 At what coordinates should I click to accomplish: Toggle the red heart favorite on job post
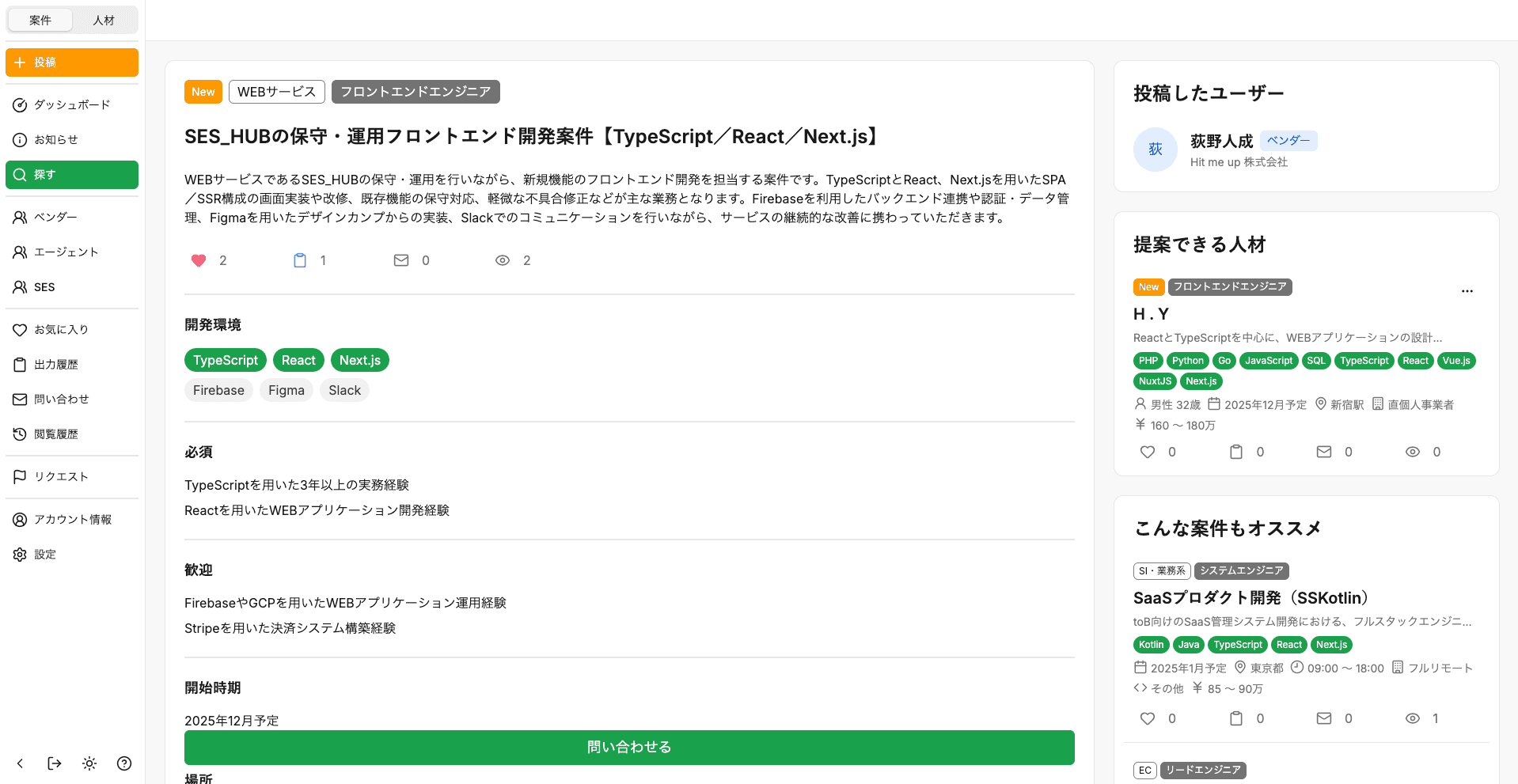pyautogui.click(x=199, y=260)
